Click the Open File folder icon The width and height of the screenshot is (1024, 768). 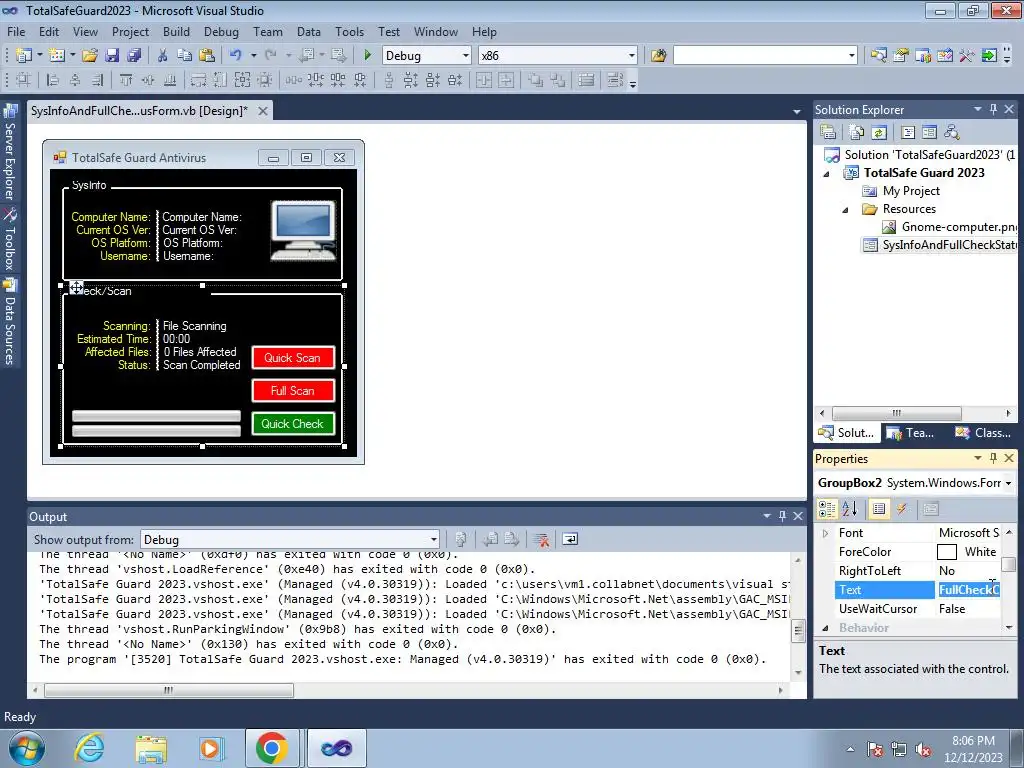(90, 56)
